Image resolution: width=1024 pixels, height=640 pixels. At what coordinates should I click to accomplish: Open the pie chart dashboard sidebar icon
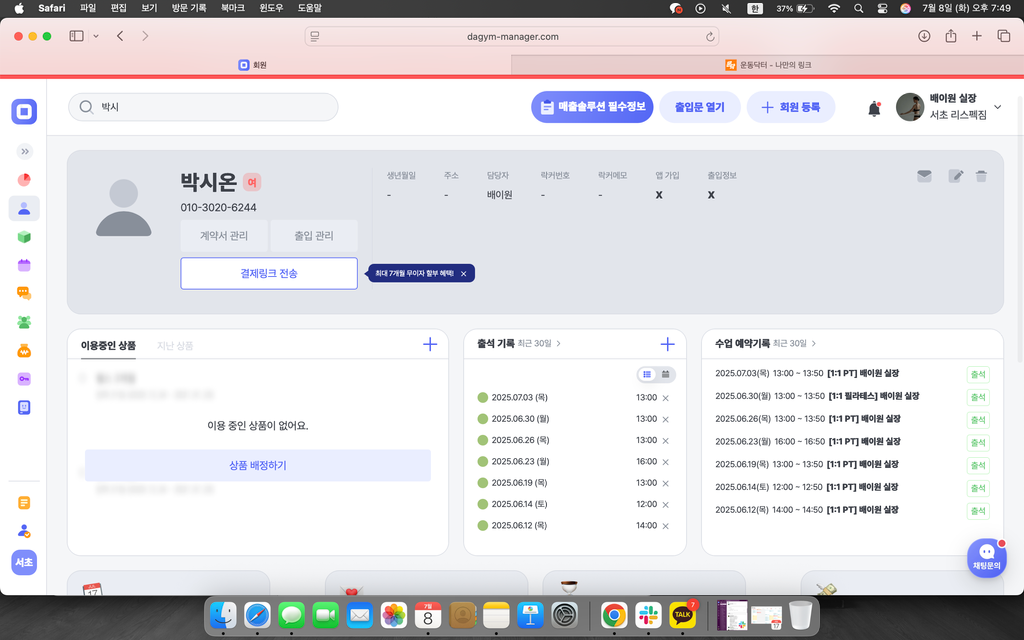coord(24,180)
